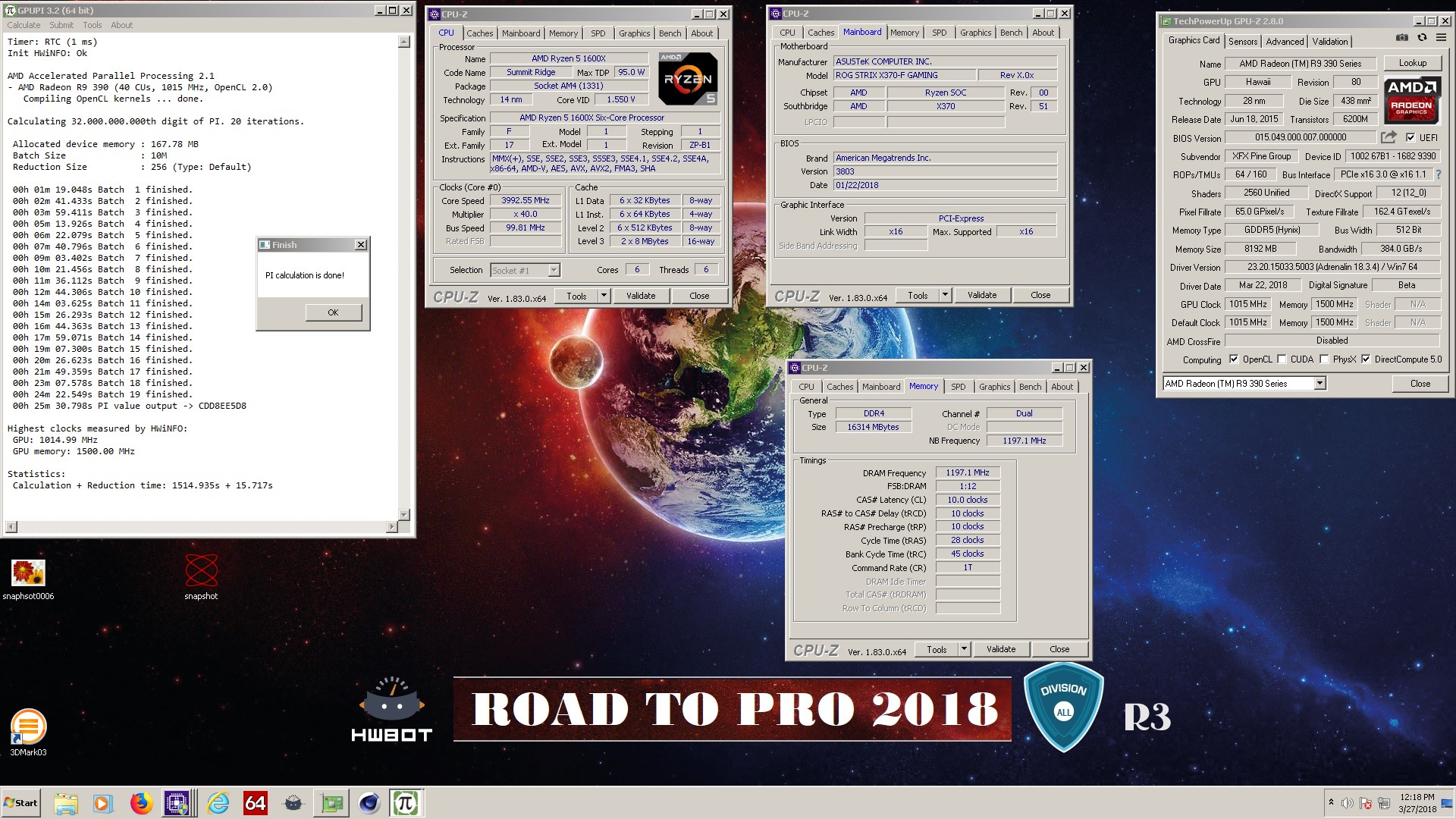The width and height of the screenshot is (1456, 819).
Task: Show hidden system tray icons
Action: 1331,802
